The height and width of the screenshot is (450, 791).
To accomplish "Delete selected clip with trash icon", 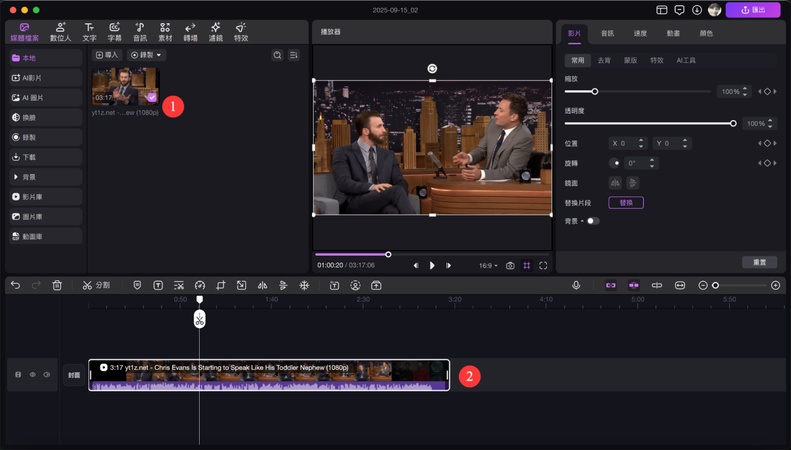I will point(57,285).
